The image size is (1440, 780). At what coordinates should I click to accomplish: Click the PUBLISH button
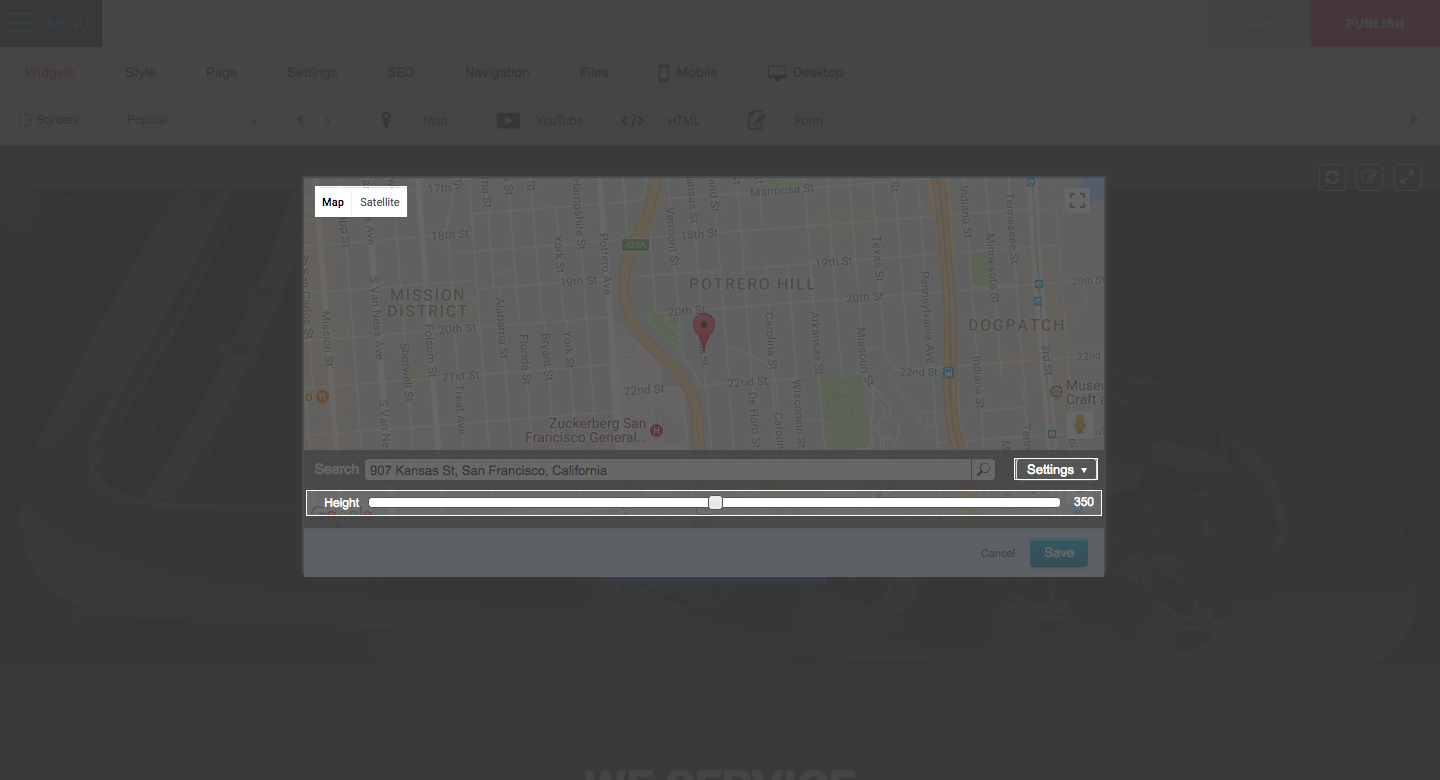pos(1375,23)
